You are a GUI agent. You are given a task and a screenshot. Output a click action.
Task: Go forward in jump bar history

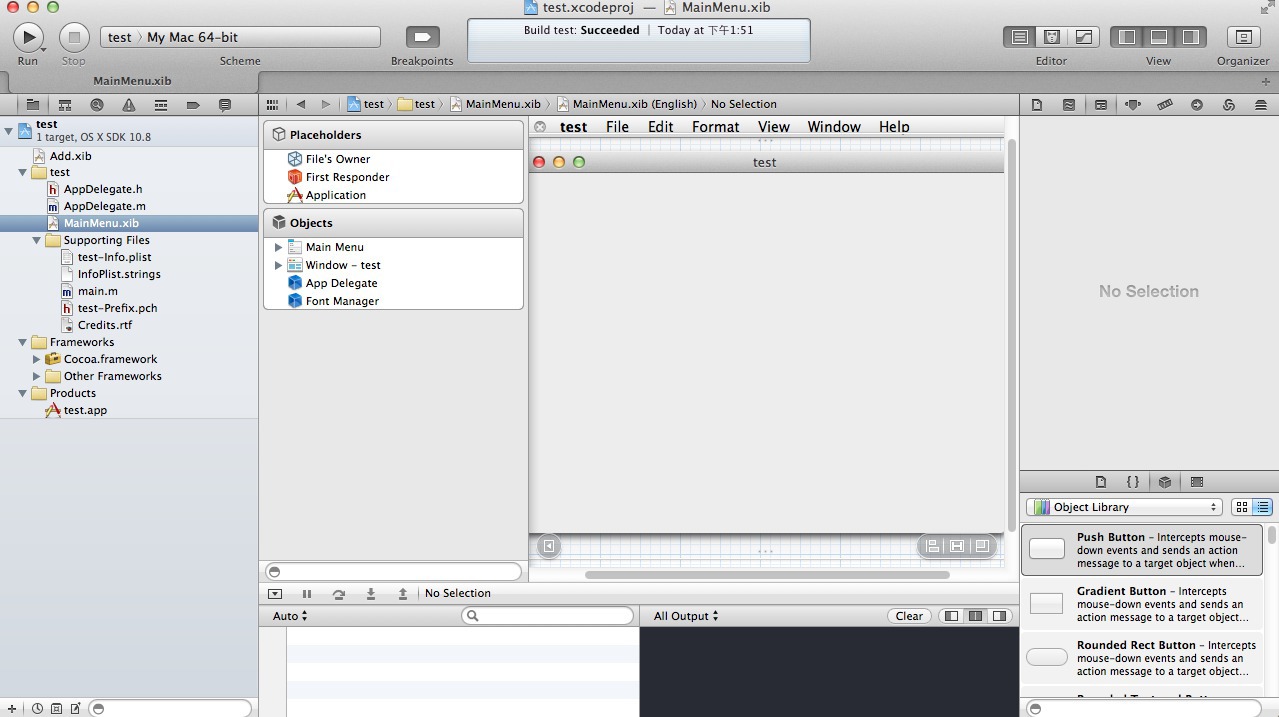pyautogui.click(x=325, y=104)
